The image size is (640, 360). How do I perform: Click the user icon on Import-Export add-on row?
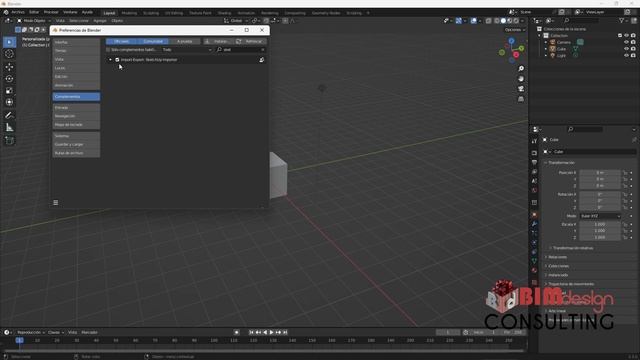(261, 60)
